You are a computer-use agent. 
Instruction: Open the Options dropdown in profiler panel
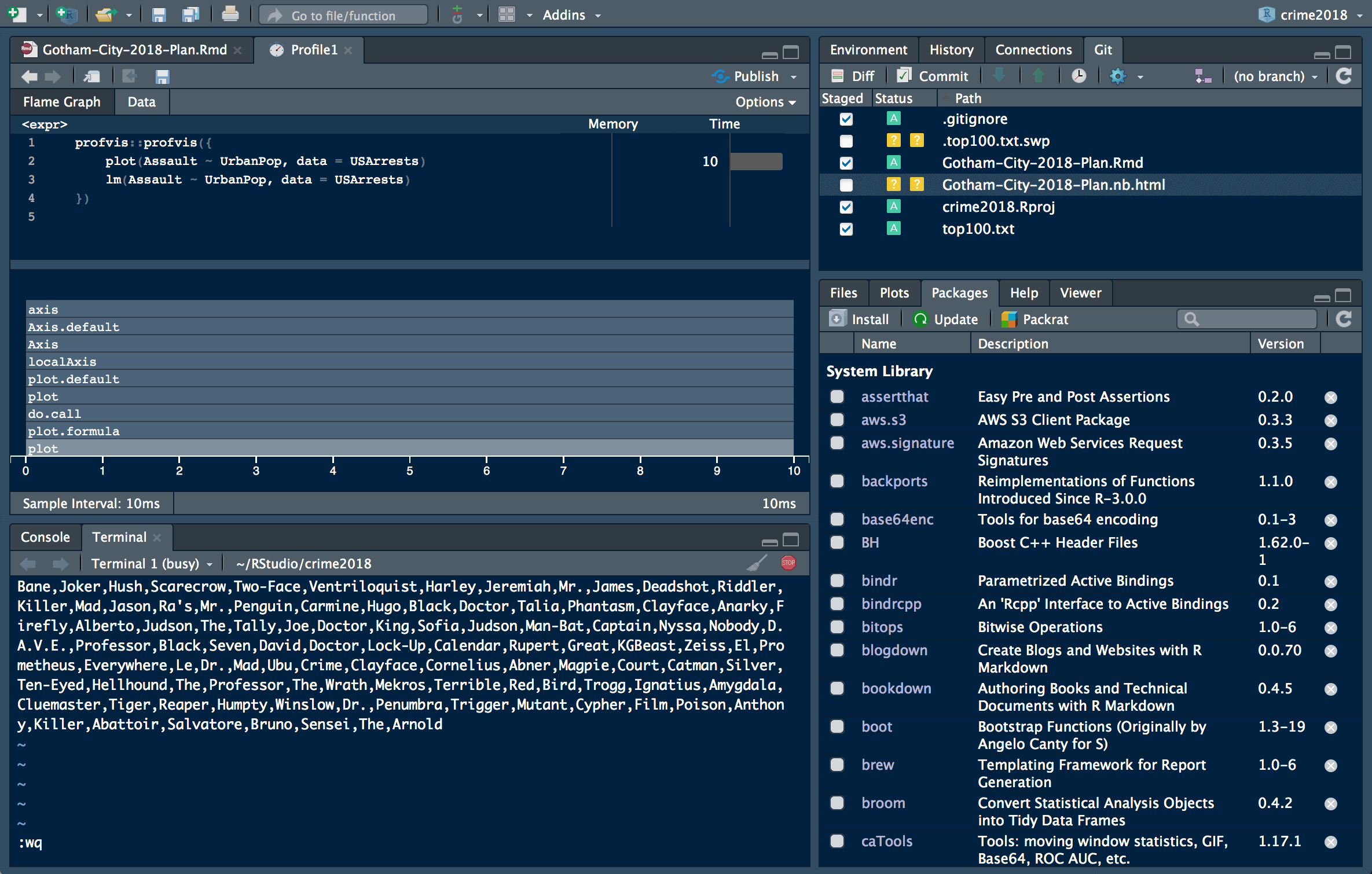coord(763,101)
